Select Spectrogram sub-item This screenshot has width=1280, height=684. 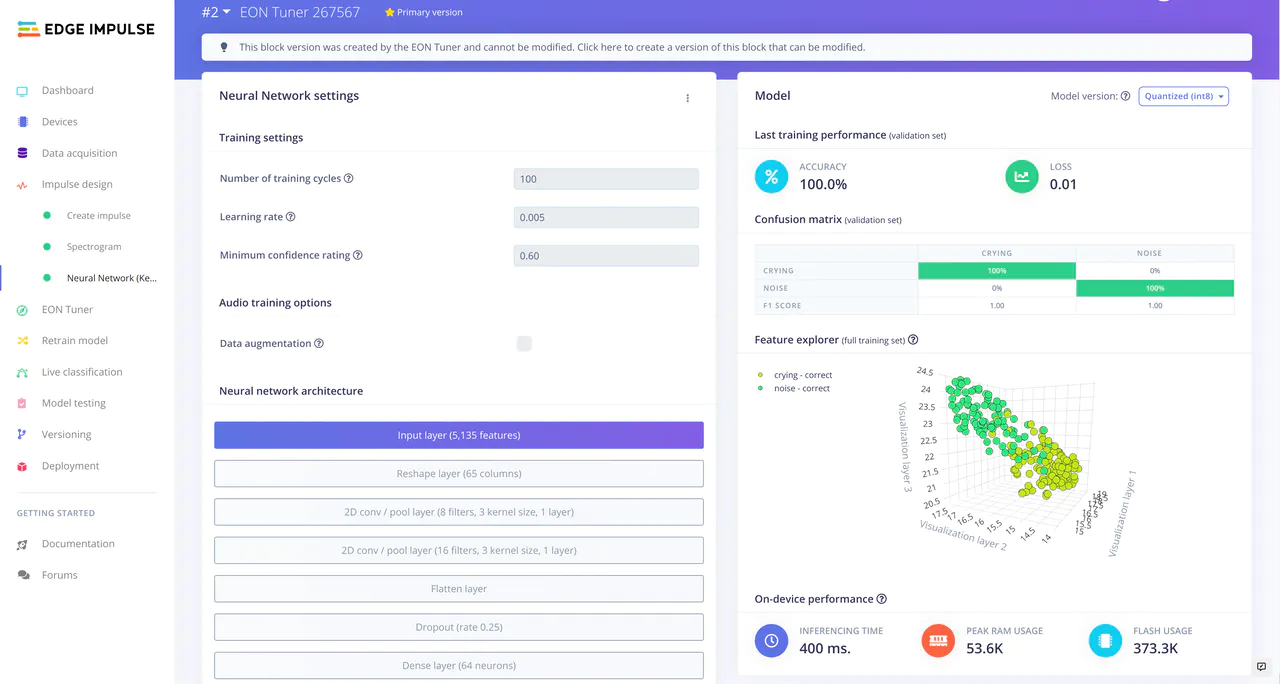94,247
